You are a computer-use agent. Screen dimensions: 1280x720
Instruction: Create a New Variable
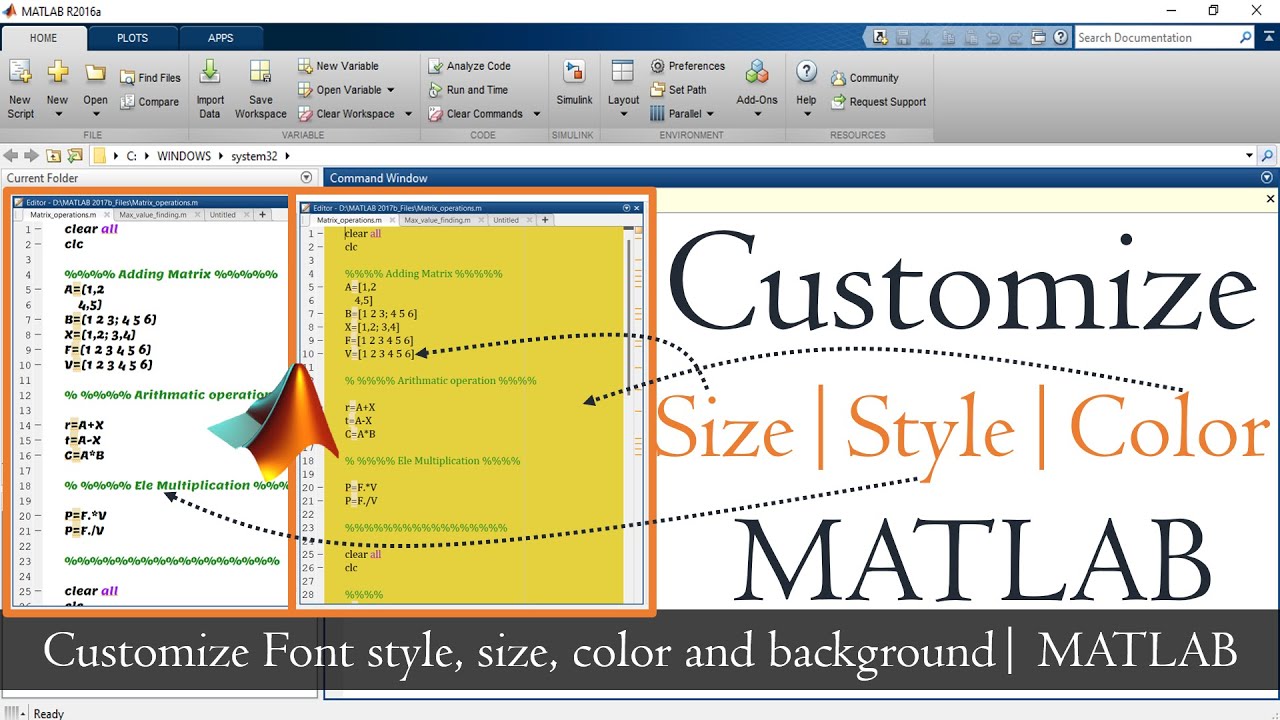point(339,66)
